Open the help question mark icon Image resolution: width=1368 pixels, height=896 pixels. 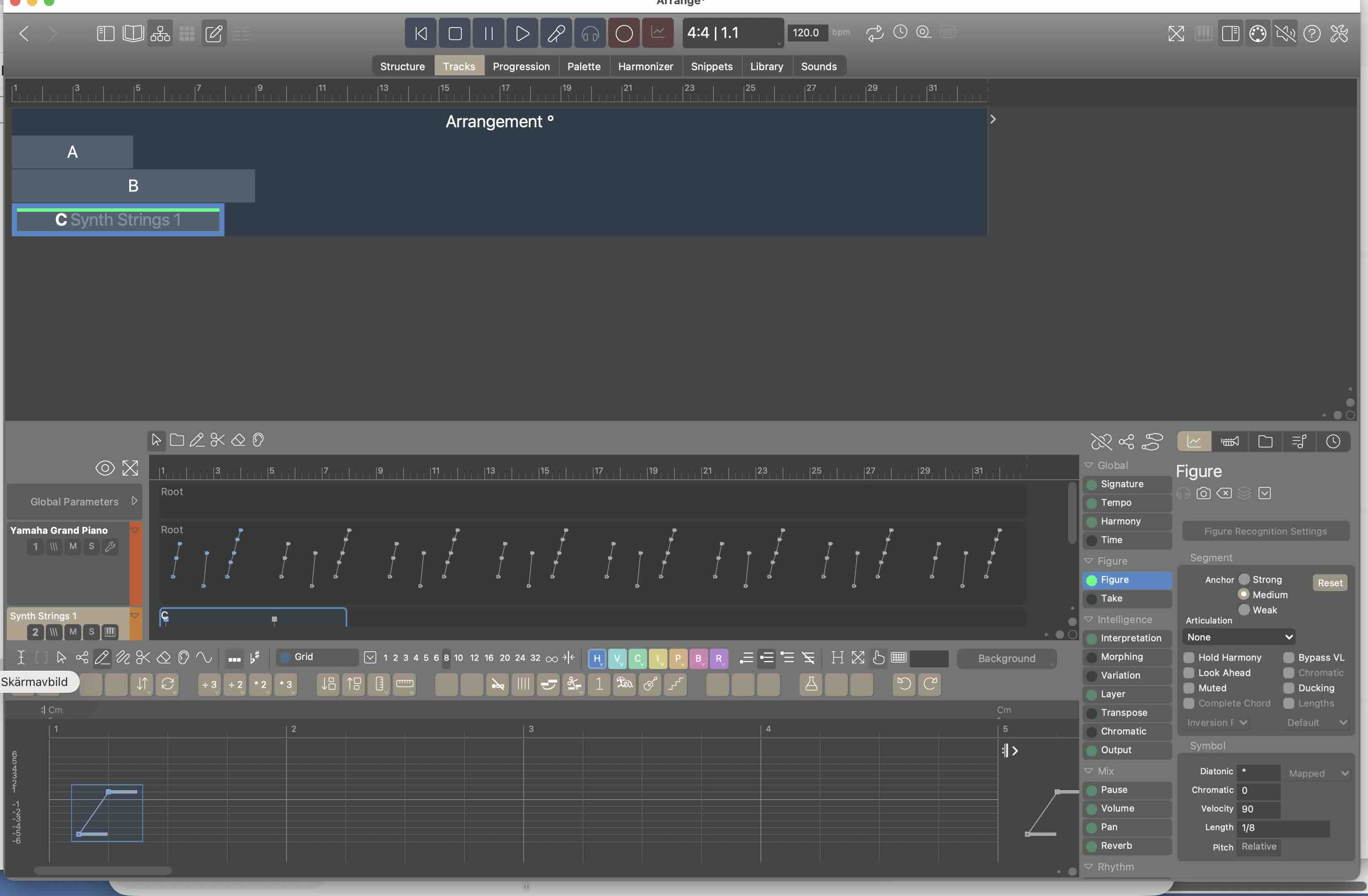pyautogui.click(x=1312, y=33)
